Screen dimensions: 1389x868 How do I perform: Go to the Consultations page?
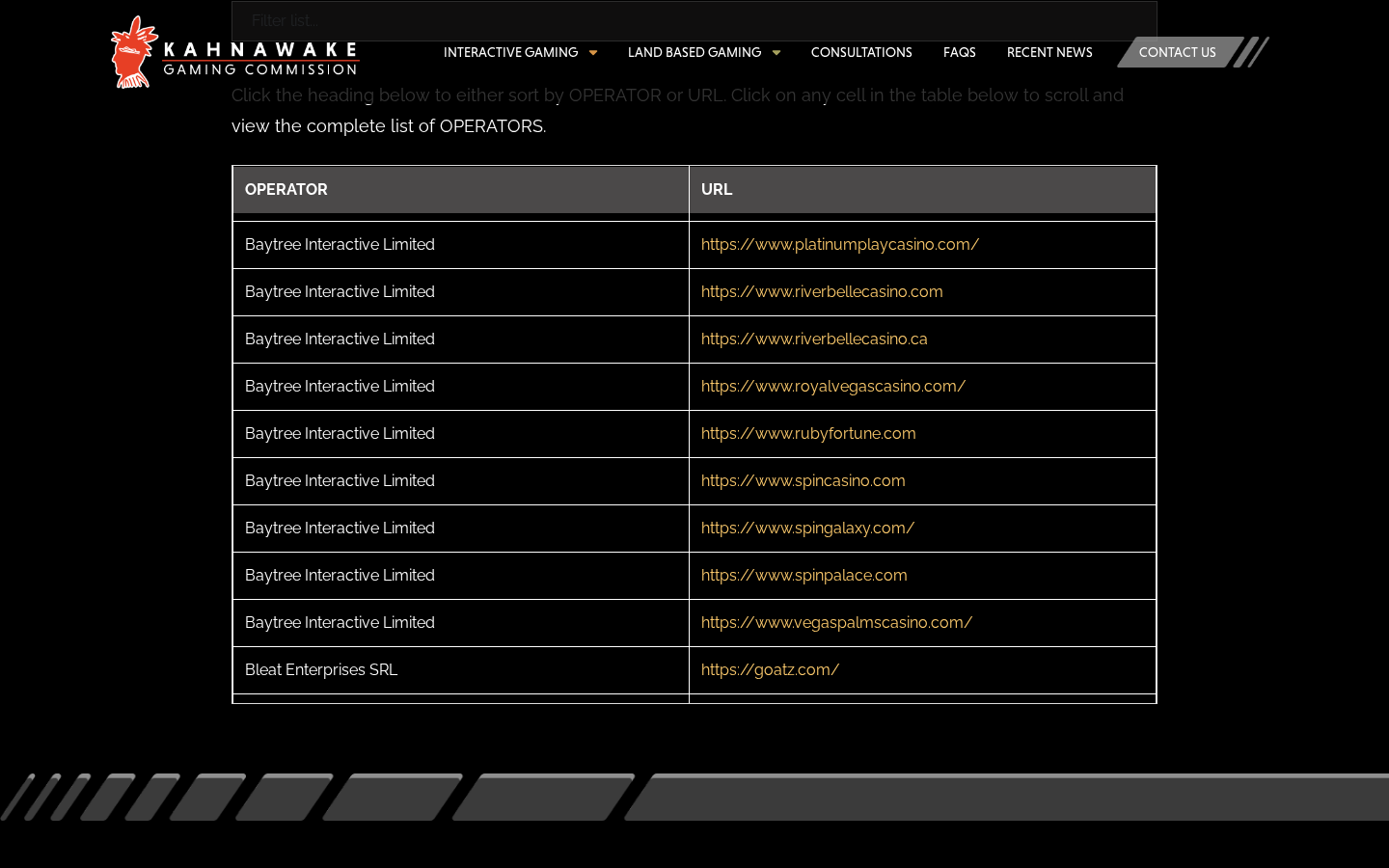(861, 52)
